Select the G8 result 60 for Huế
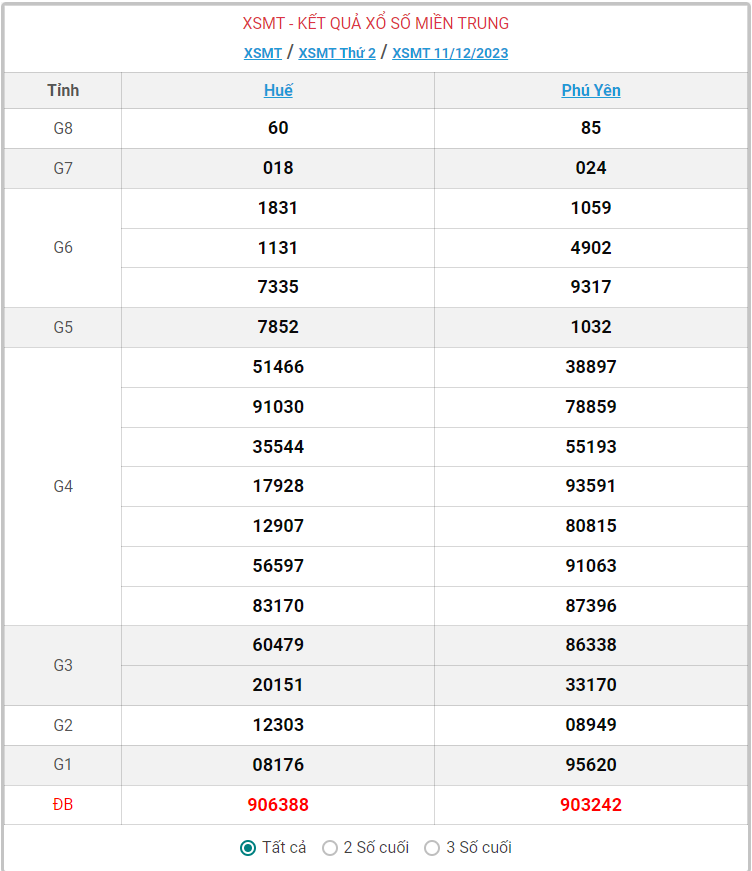 pos(278,128)
